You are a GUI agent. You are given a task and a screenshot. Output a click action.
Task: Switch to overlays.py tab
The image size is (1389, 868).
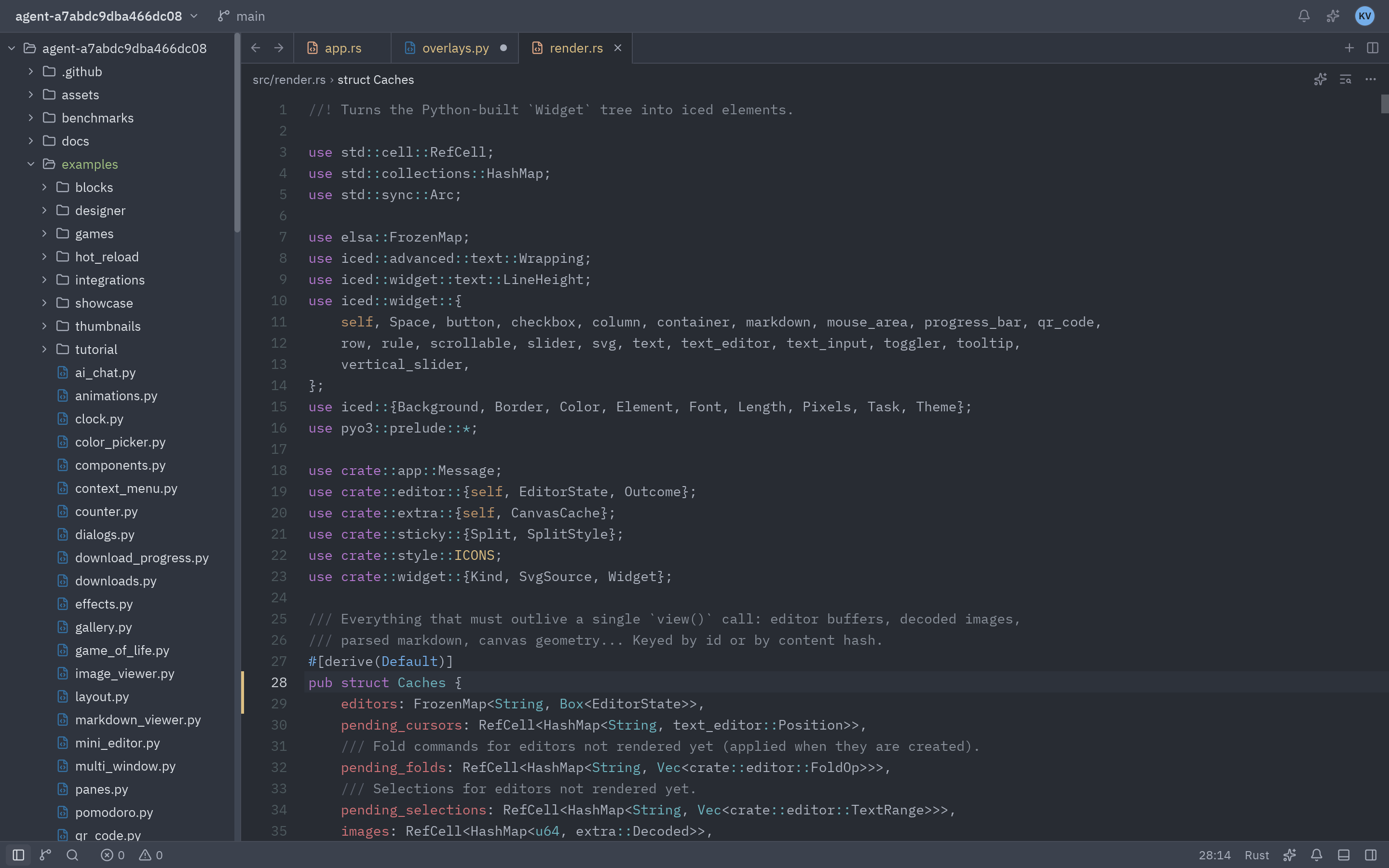tap(455, 48)
